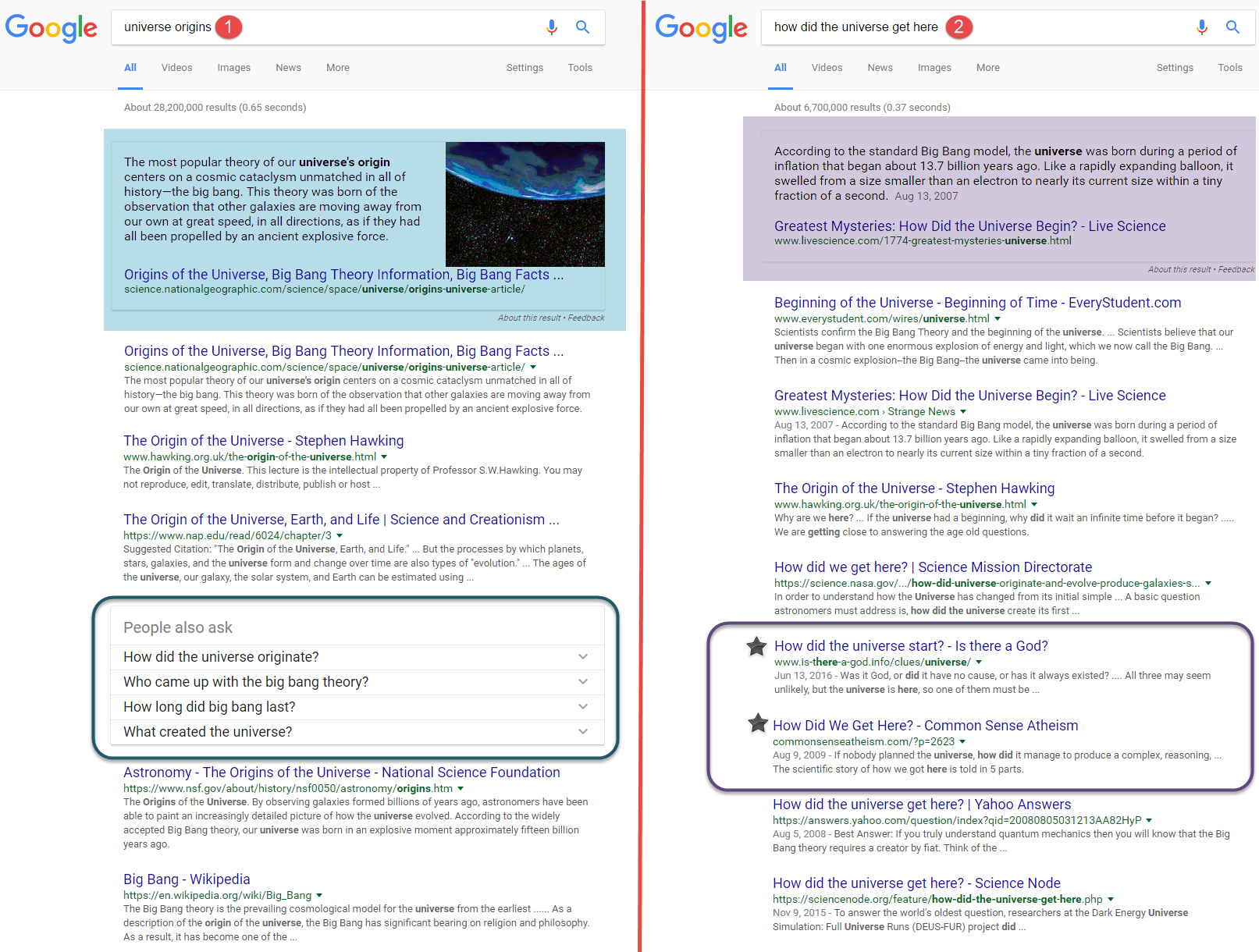
Task: Click star icon beside 'How Did We Get Here?'
Action: [757, 723]
